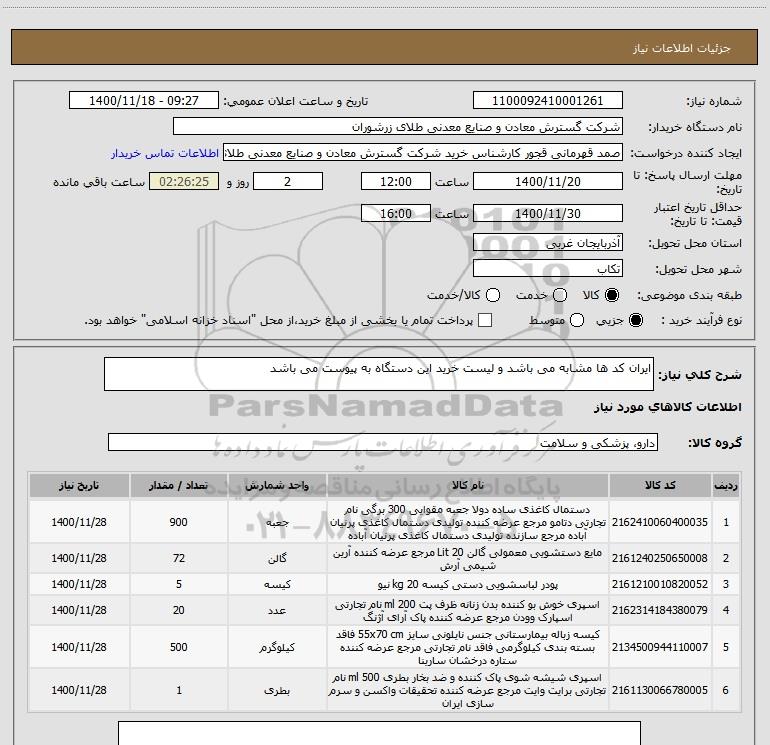Click the response deadline date 1400/11/20 field
The image size is (770, 745).
coord(548,182)
